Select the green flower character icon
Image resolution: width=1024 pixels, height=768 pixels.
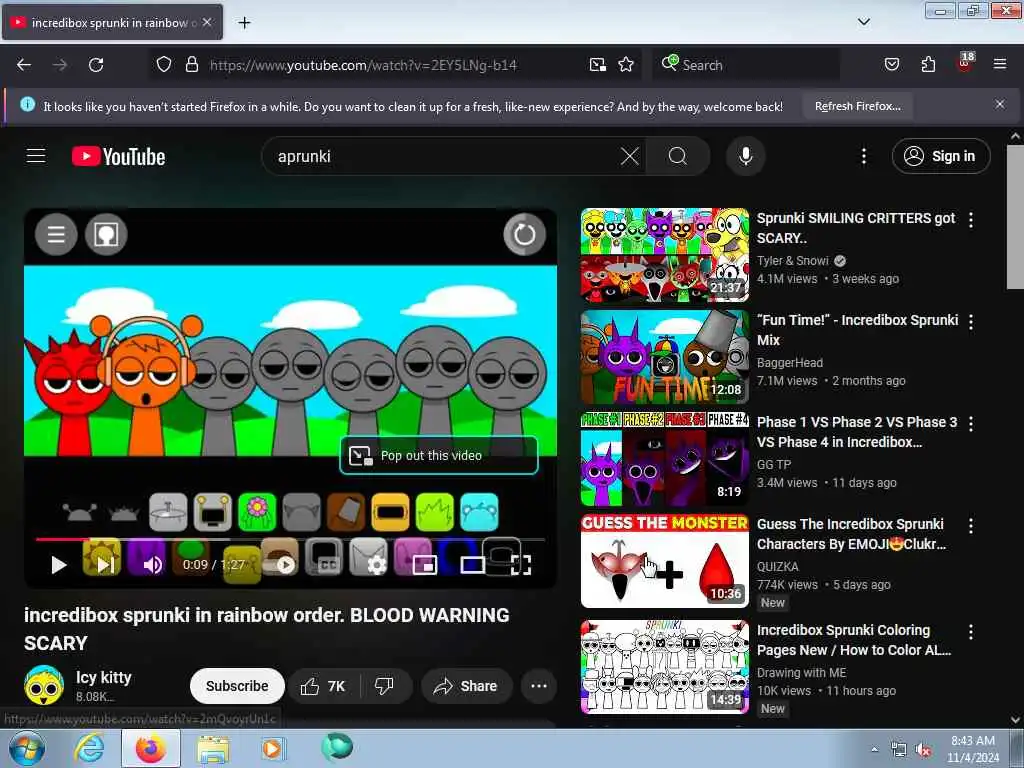point(257,512)
